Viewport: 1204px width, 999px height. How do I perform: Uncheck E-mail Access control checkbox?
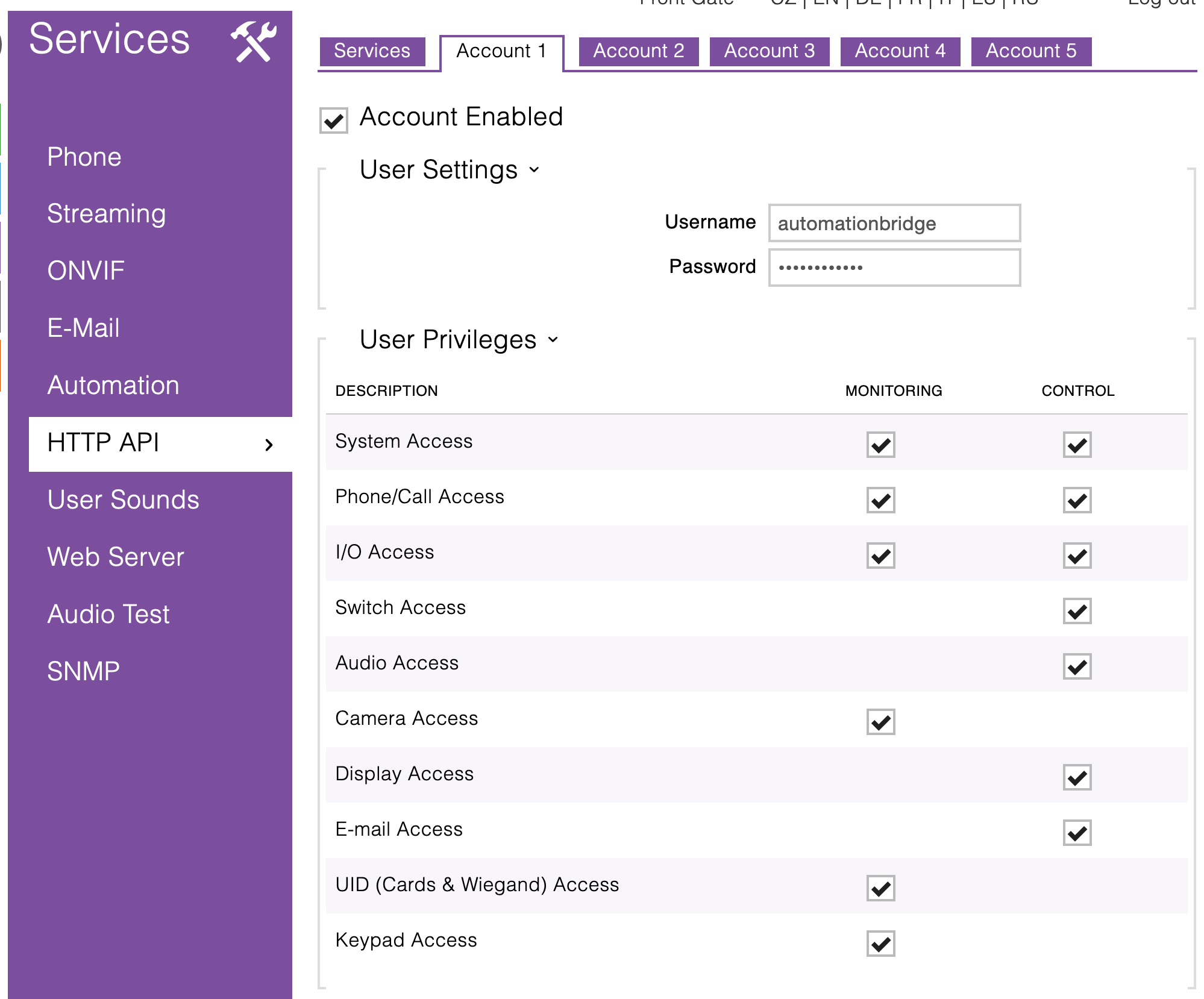coord(1077,833)
